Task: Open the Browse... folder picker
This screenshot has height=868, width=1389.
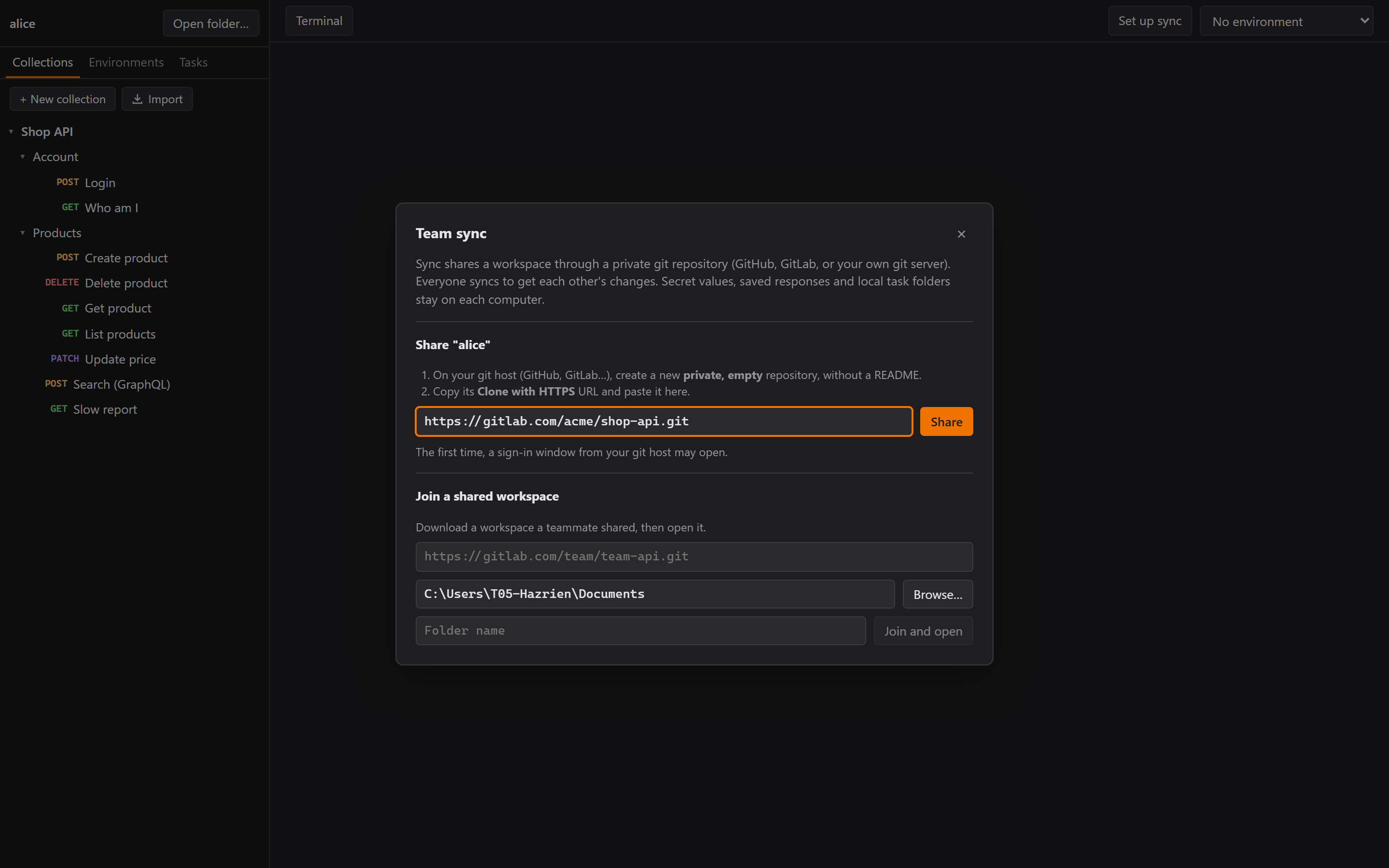Action: pos(937,594)
